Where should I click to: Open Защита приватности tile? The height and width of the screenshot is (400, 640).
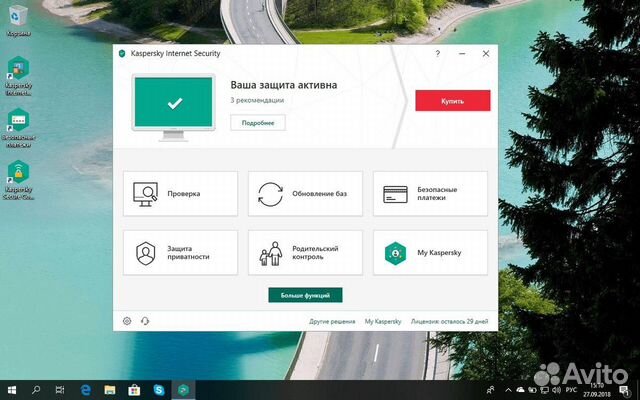tap(180, 253)
